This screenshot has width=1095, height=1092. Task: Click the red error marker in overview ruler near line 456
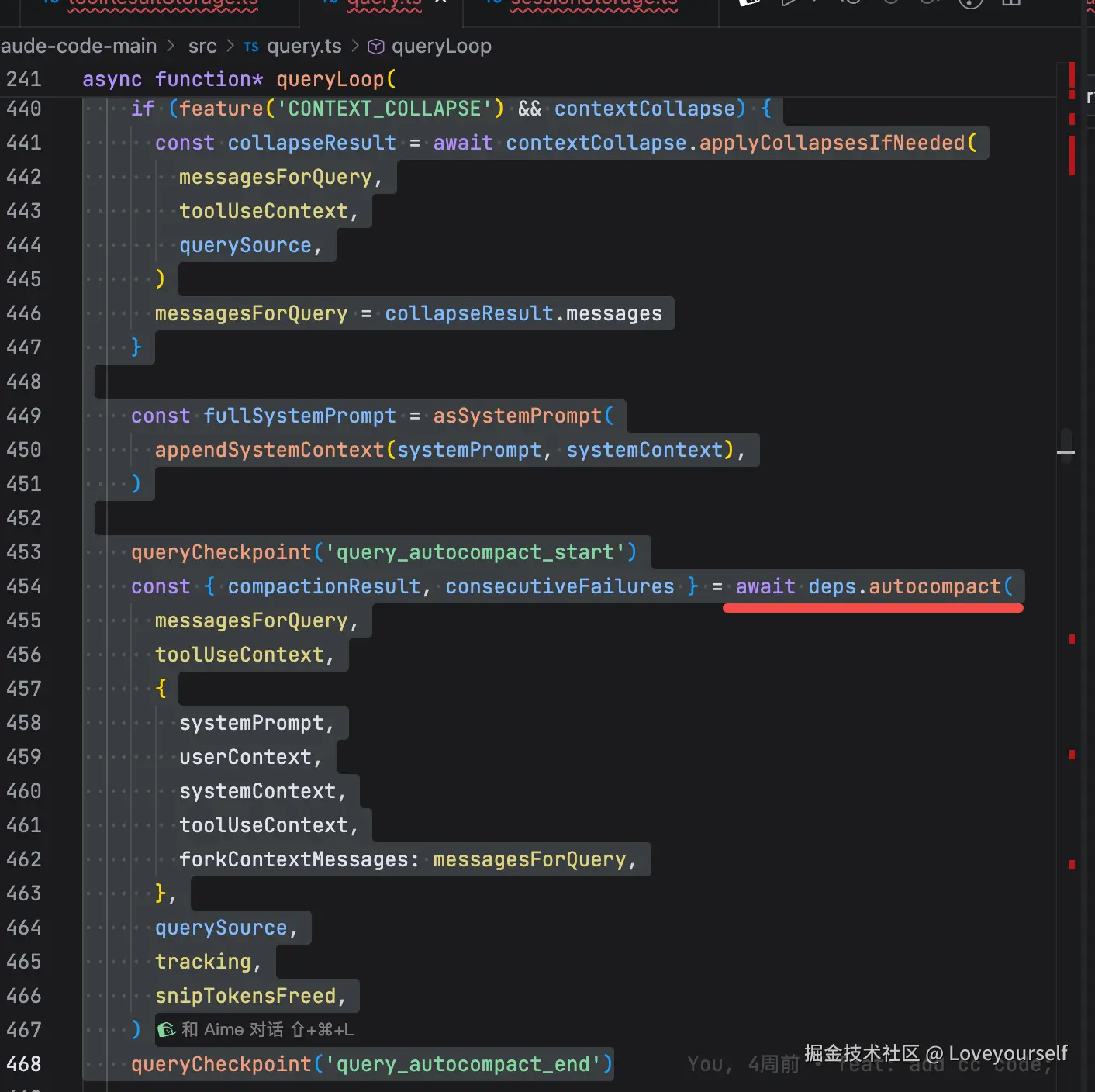1072,639
